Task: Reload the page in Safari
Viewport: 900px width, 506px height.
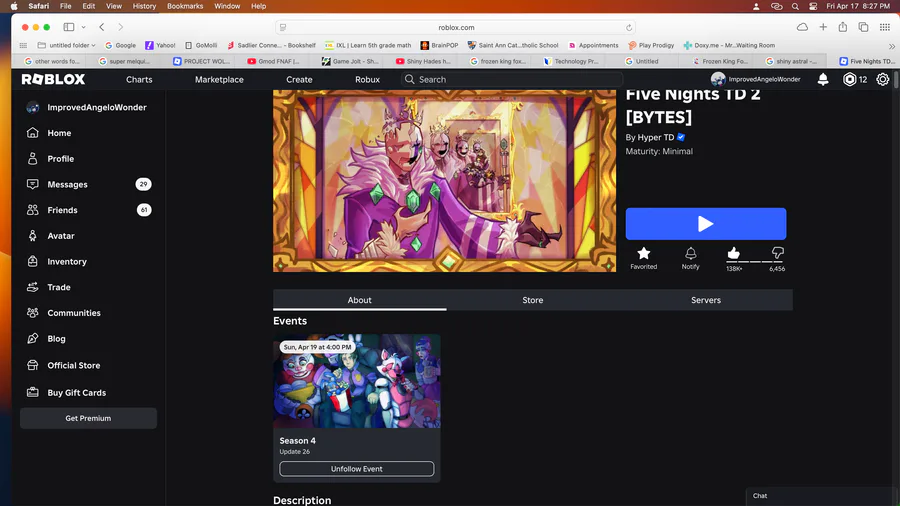Action: coord(629,28)
